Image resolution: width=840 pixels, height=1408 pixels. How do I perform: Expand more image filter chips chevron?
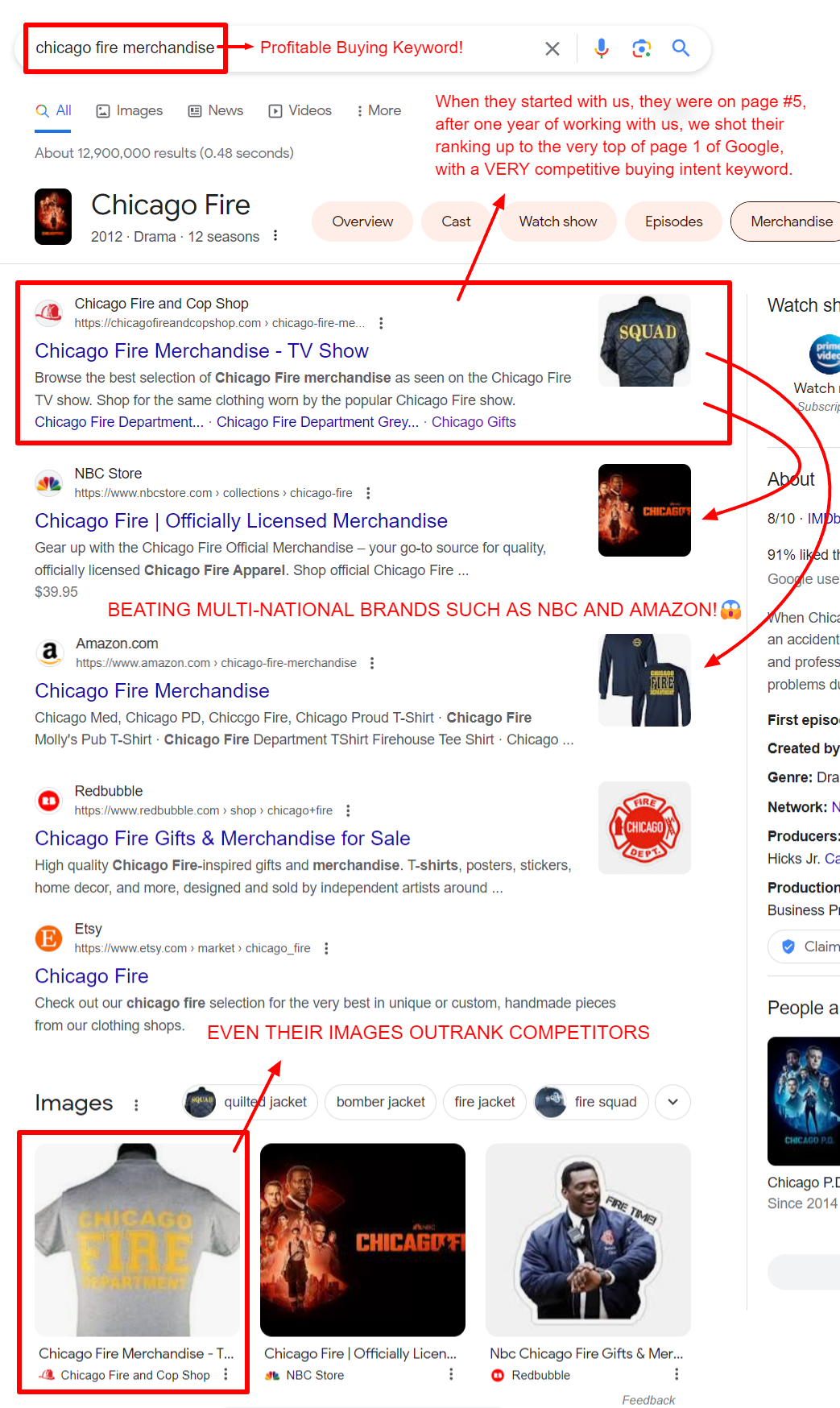click(672, 1102)
